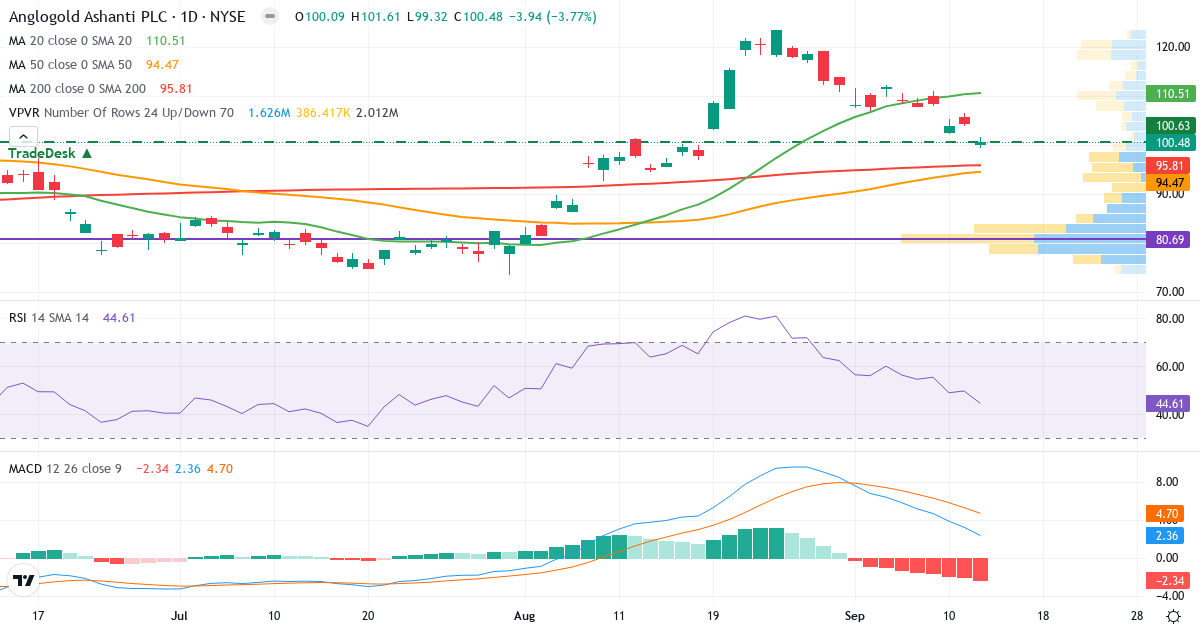Collapse the indicator legend with chevron button

point(23,136)
